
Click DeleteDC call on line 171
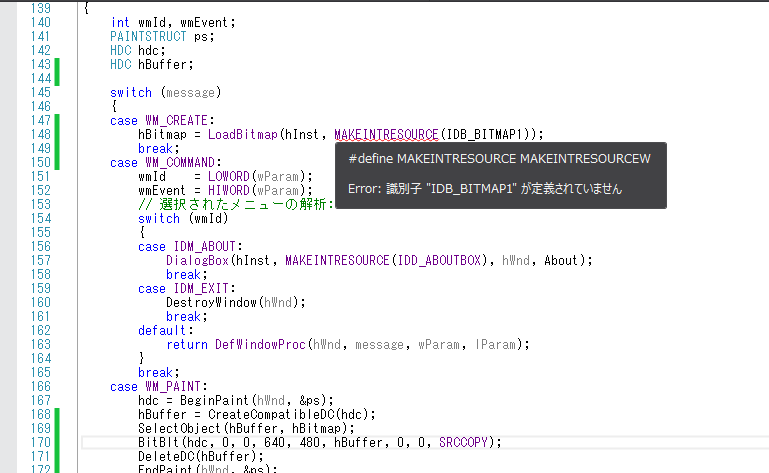pyautogui.click(x=166, y=456)
